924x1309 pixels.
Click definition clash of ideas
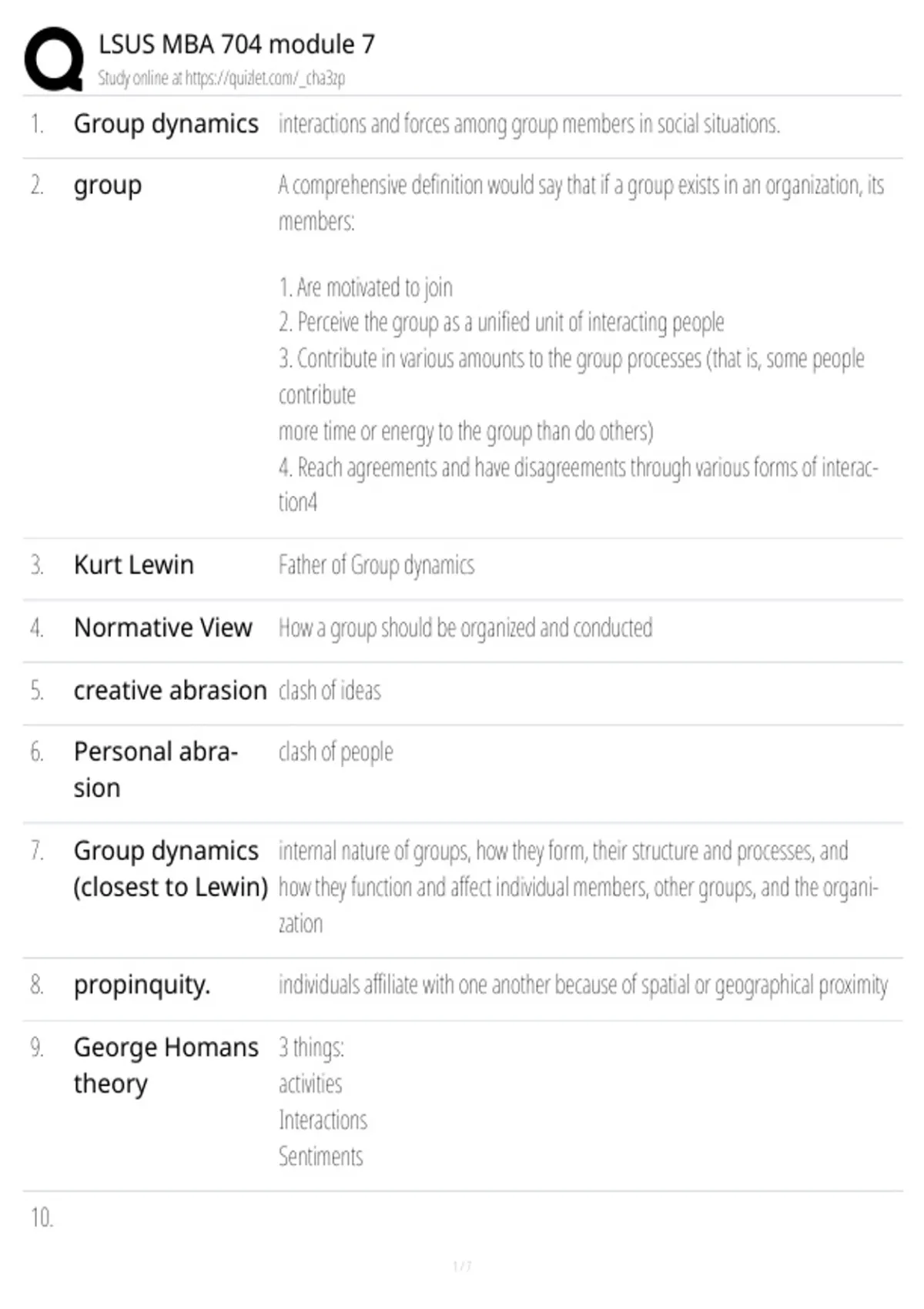click(x=330, y=691)
